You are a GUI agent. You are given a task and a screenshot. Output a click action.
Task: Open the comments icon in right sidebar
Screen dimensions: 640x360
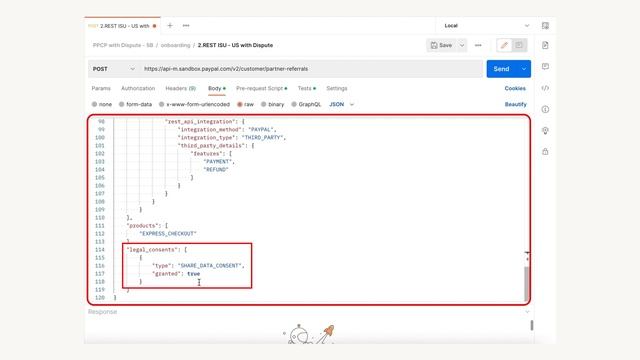pos(545,67)
